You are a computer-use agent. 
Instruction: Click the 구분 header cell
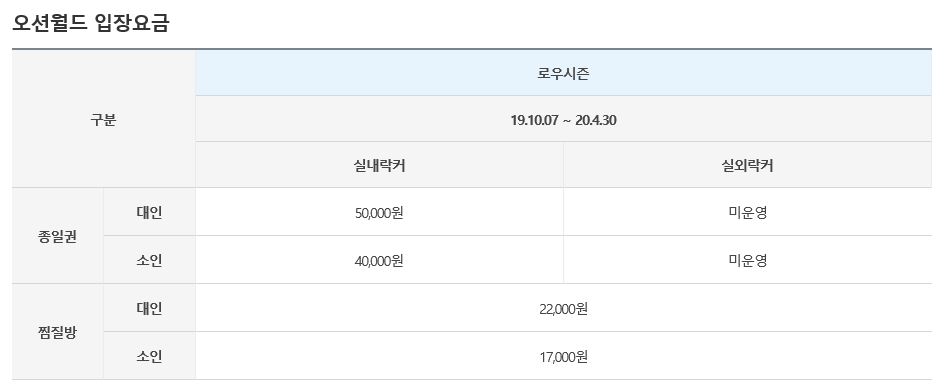click(104, 119)
